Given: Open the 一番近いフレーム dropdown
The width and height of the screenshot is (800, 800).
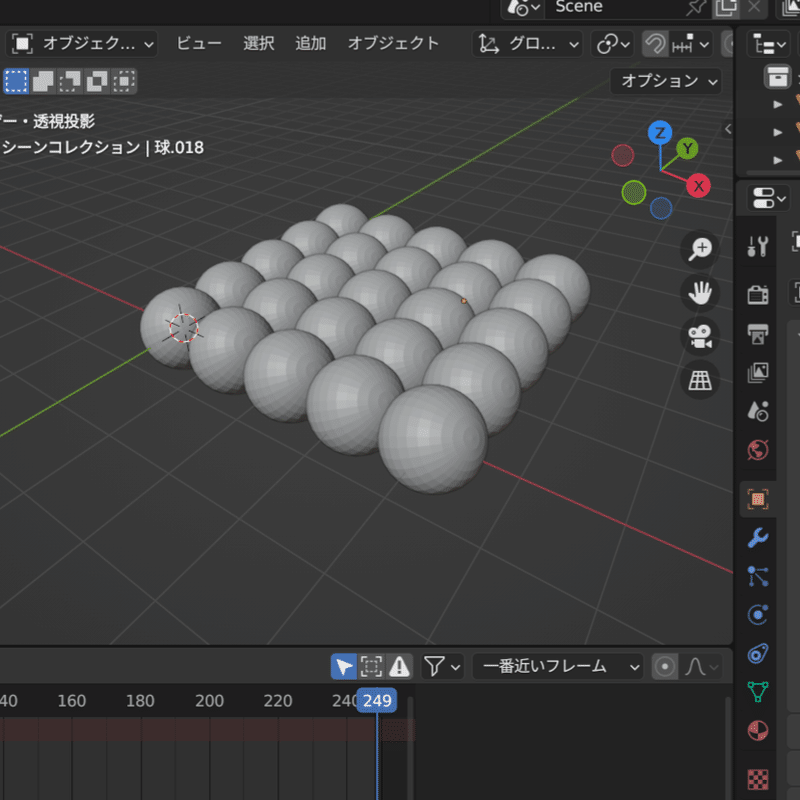Looking at the screenshot, I should click(x=557, y=666).
